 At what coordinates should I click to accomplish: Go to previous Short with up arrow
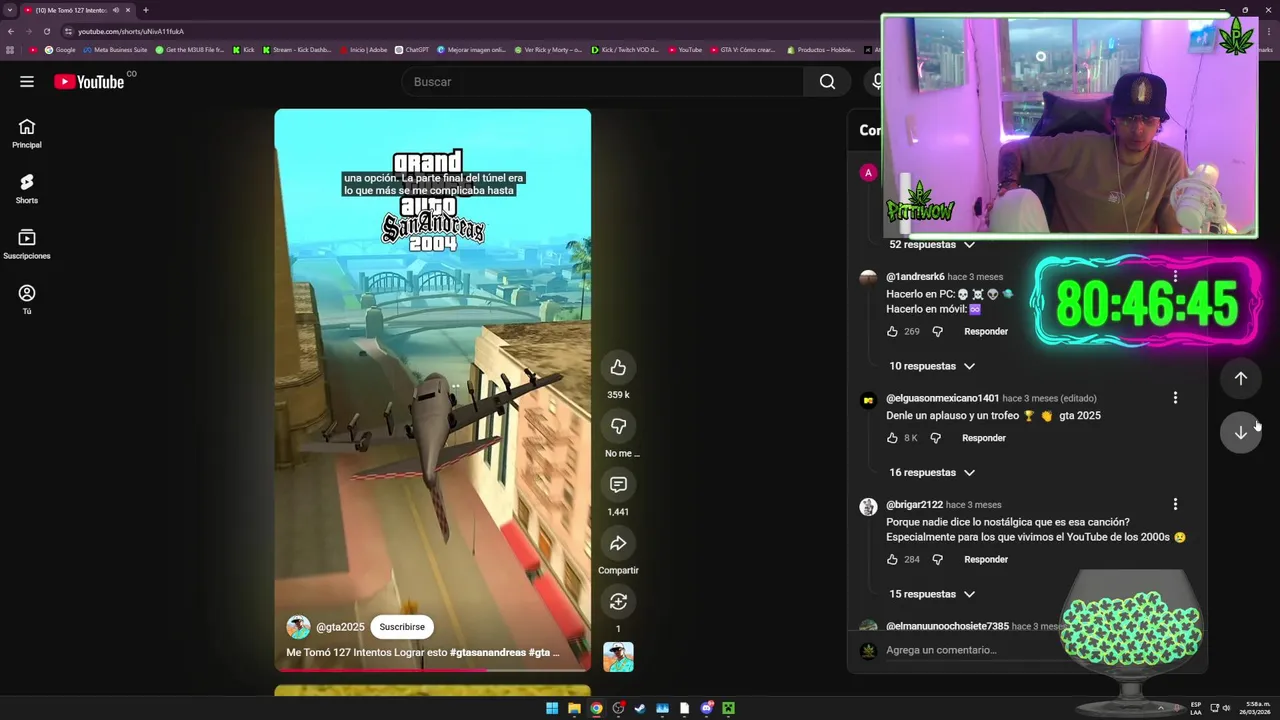coord(1240,378)
